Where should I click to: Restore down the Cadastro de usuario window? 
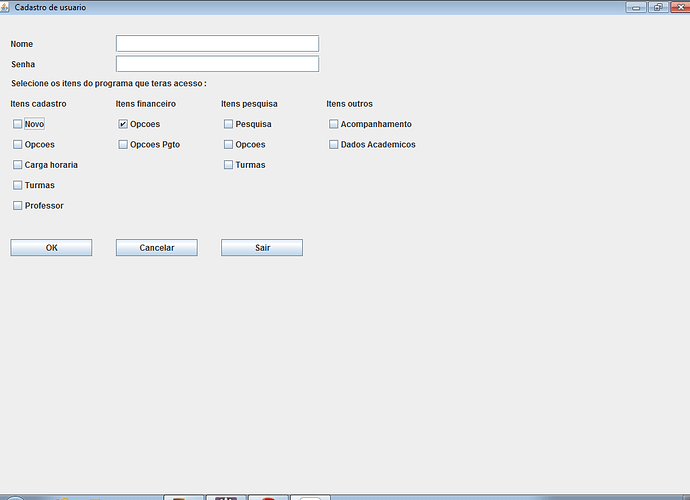click(x=658, y=7)
